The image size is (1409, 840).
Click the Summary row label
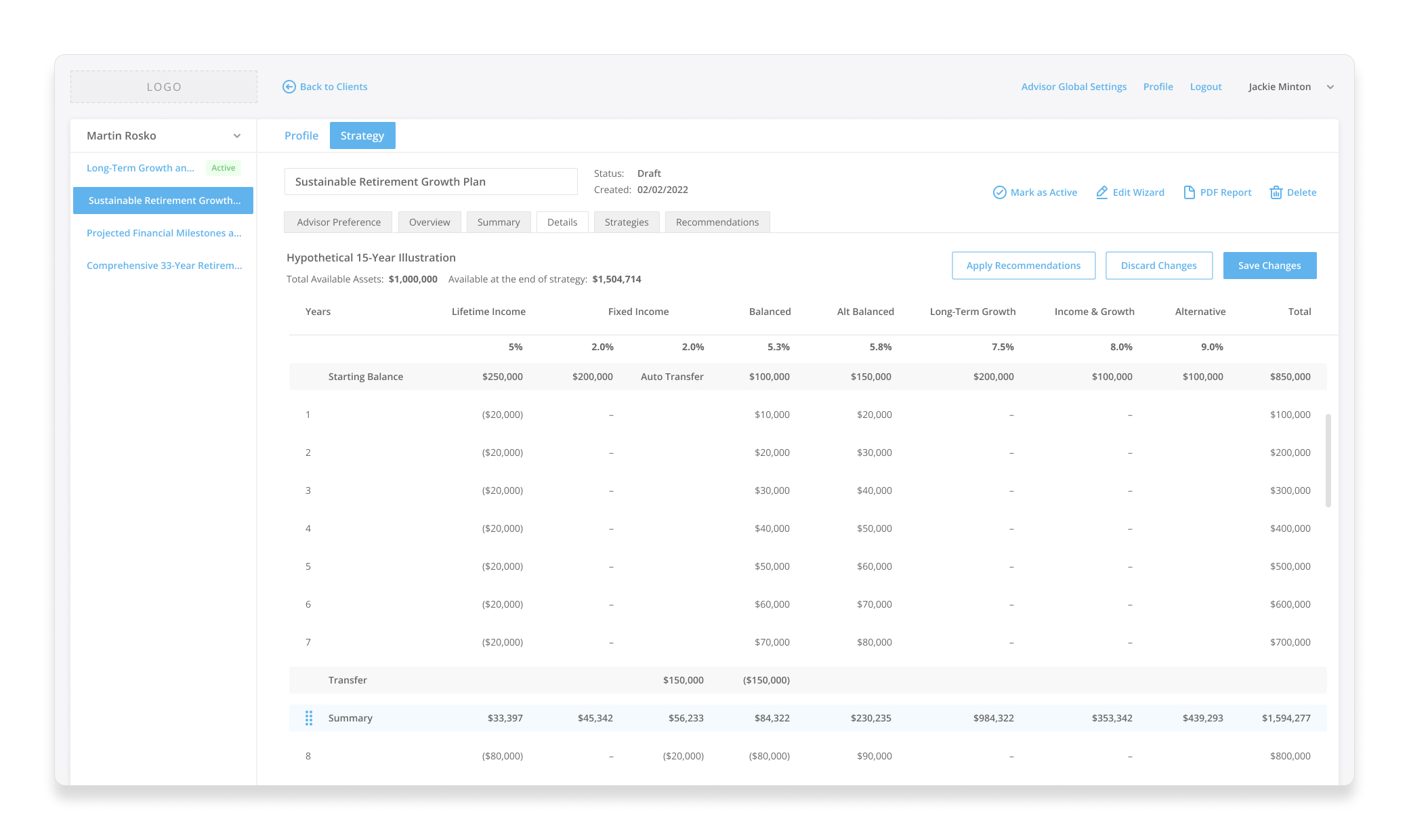click(x=350, y=718)
